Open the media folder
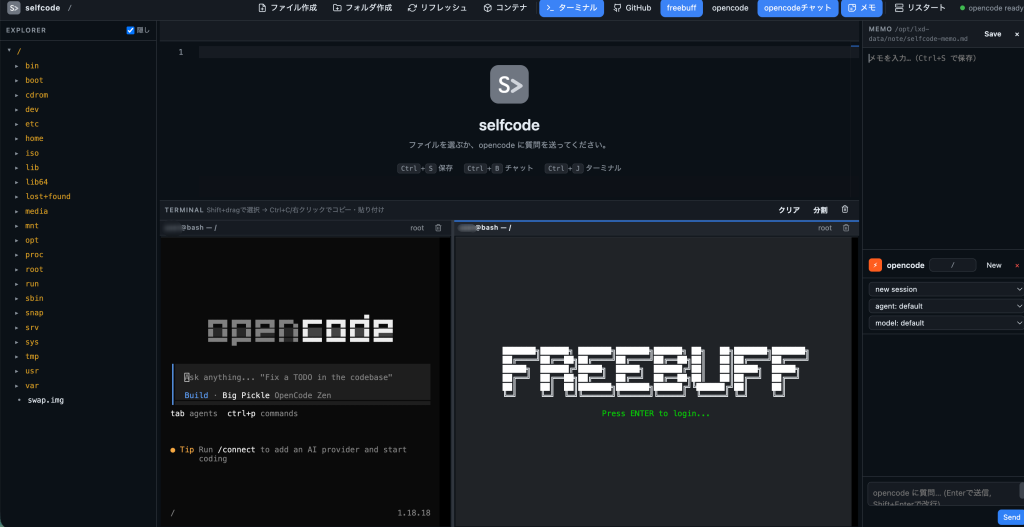The image size is (1024, 527). click(36, 211)
